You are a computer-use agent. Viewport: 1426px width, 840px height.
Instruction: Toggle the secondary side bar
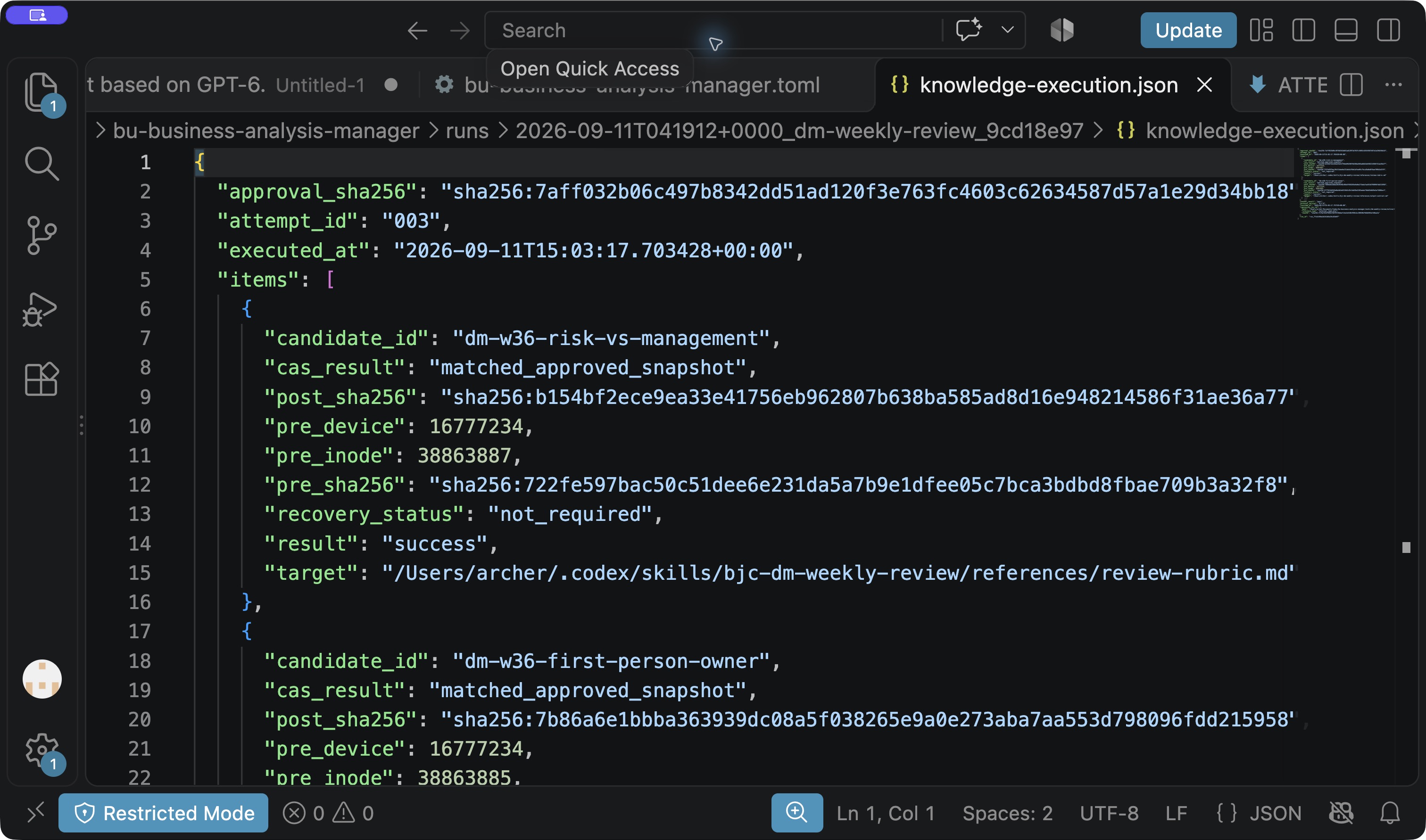[1388, 30]
